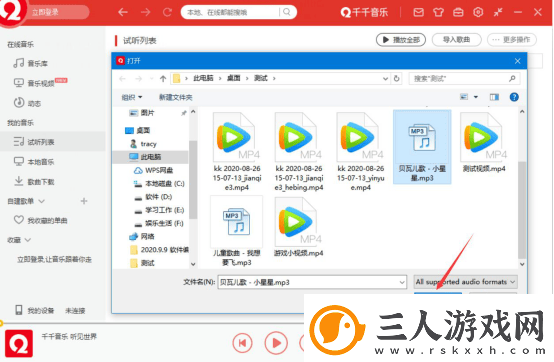Click the 搜索"测试" search field
The image size is (554, 362).
464,78
